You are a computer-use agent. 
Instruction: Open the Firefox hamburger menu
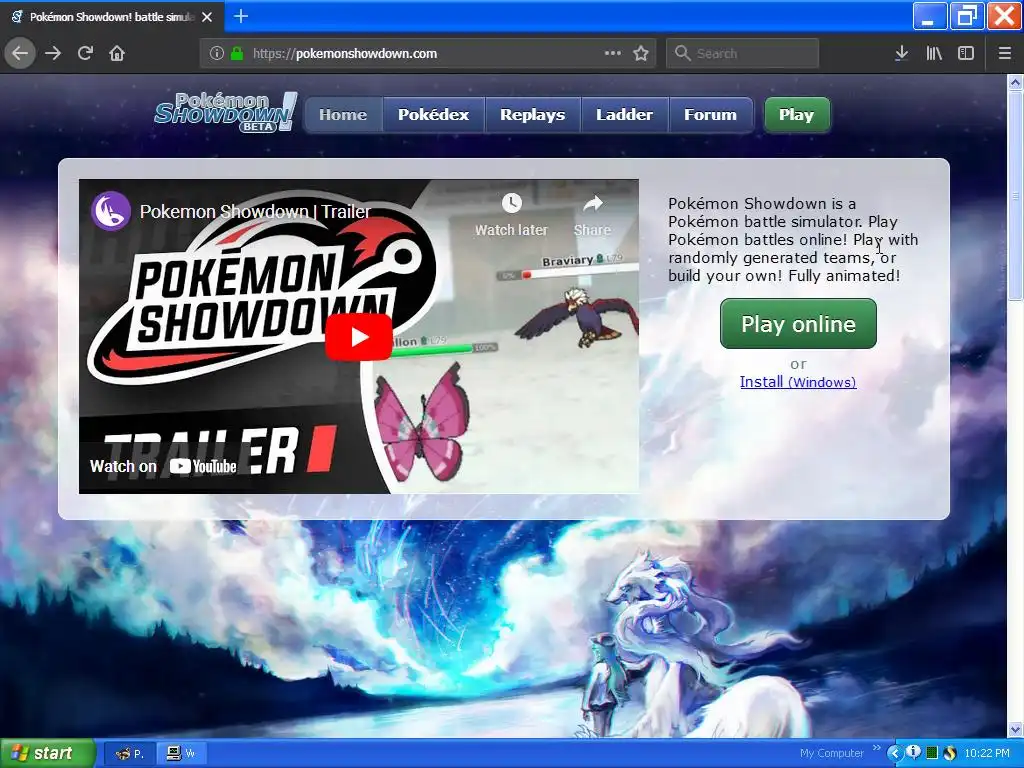click(1004, 53)
